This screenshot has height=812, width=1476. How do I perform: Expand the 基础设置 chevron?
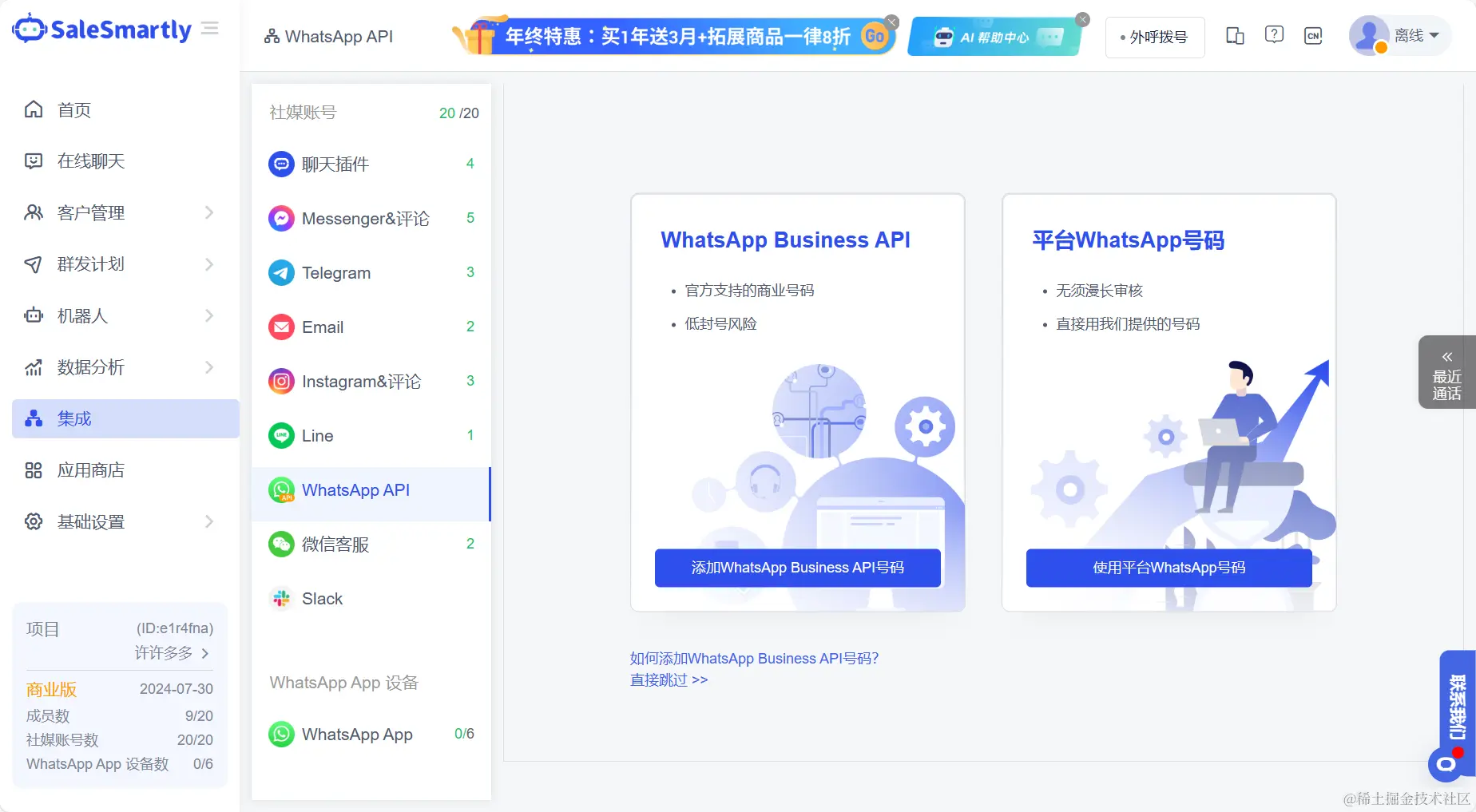click(209, 521)
